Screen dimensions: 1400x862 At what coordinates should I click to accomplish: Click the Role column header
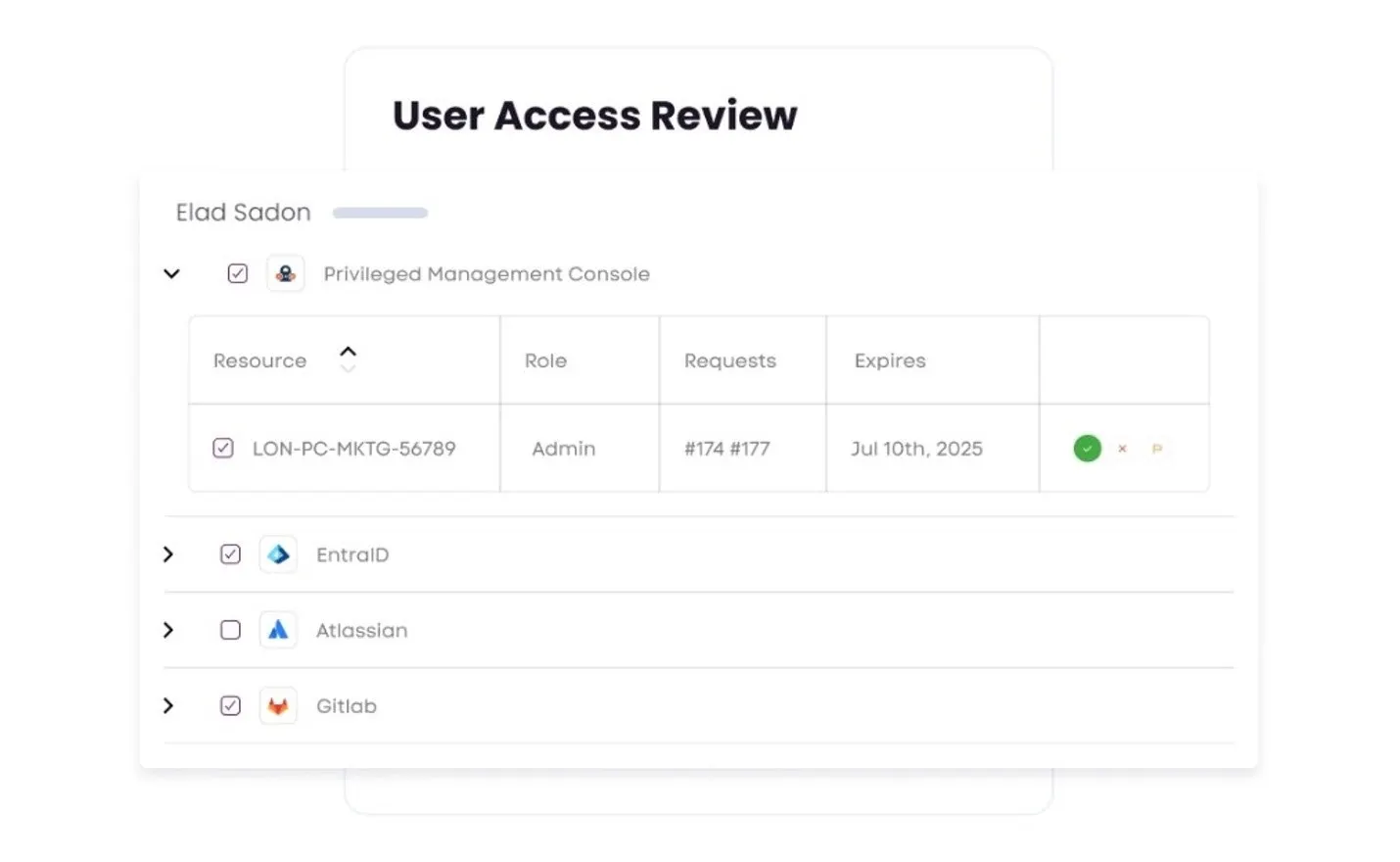coord(545,360)
